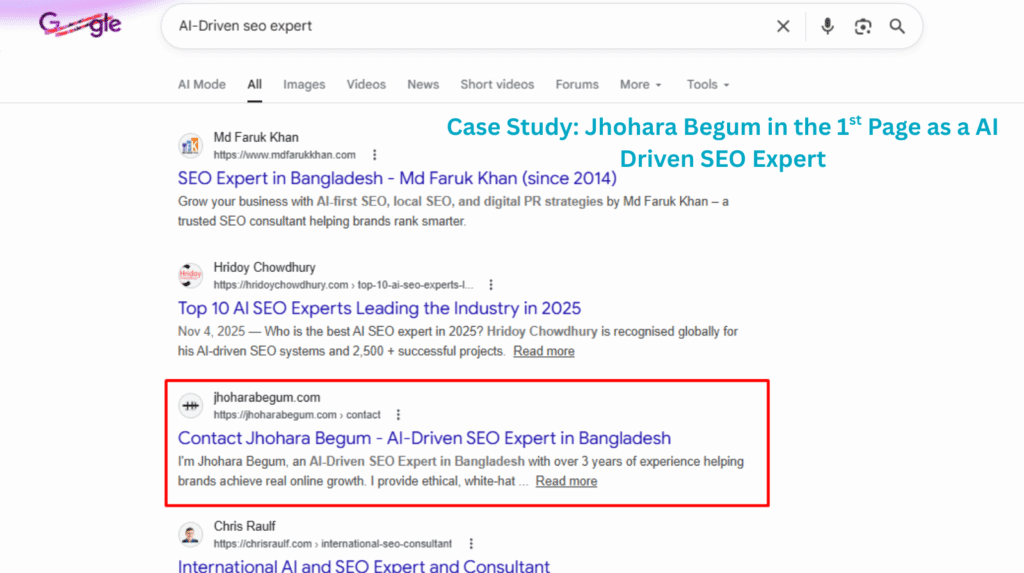Open Top 10 AI SEO Experts link
The width and height of the screenshot is (1024, 573).
point(379,308)
